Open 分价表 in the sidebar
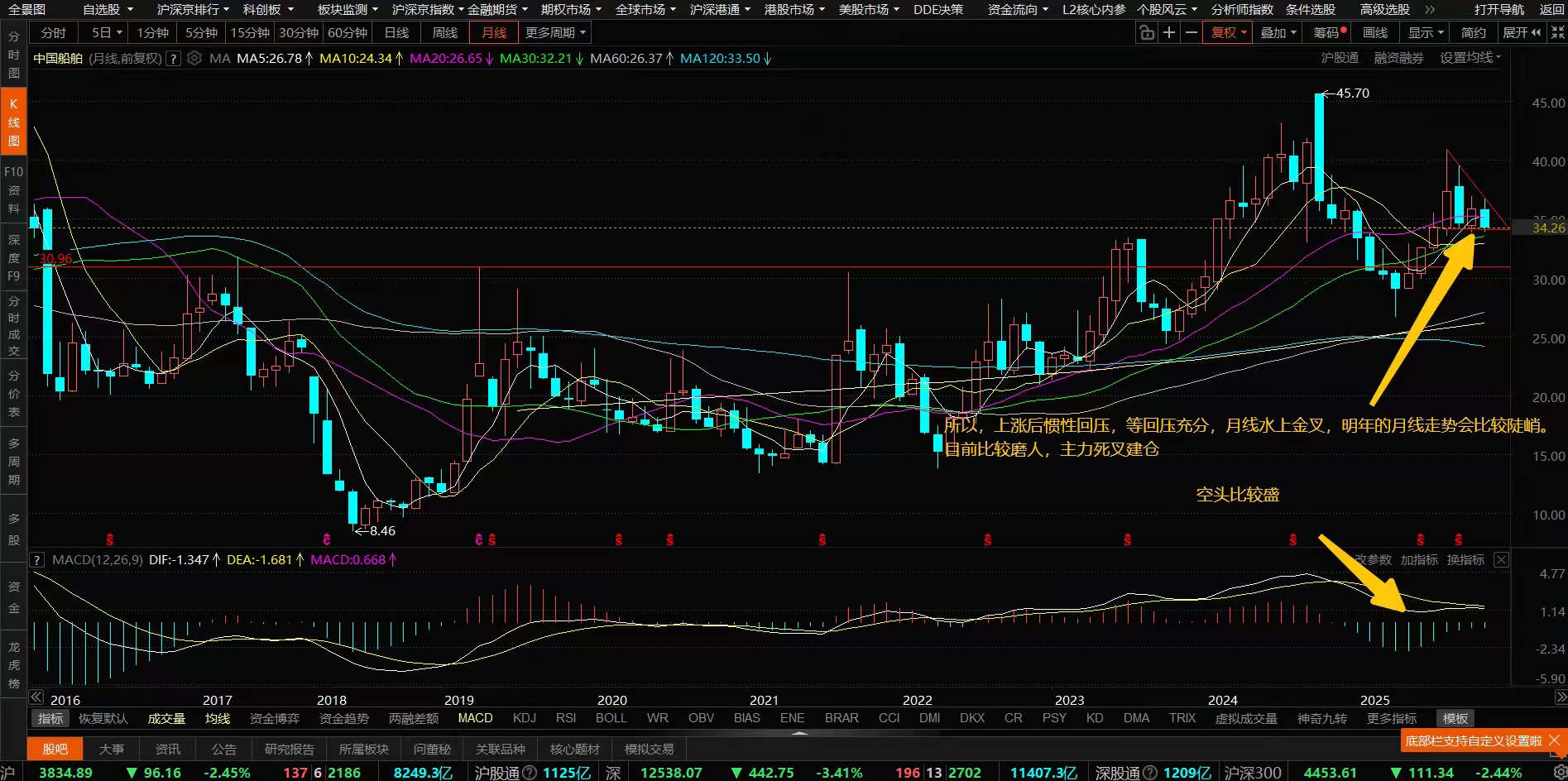Screen dimensions: 1568x781 13,394
